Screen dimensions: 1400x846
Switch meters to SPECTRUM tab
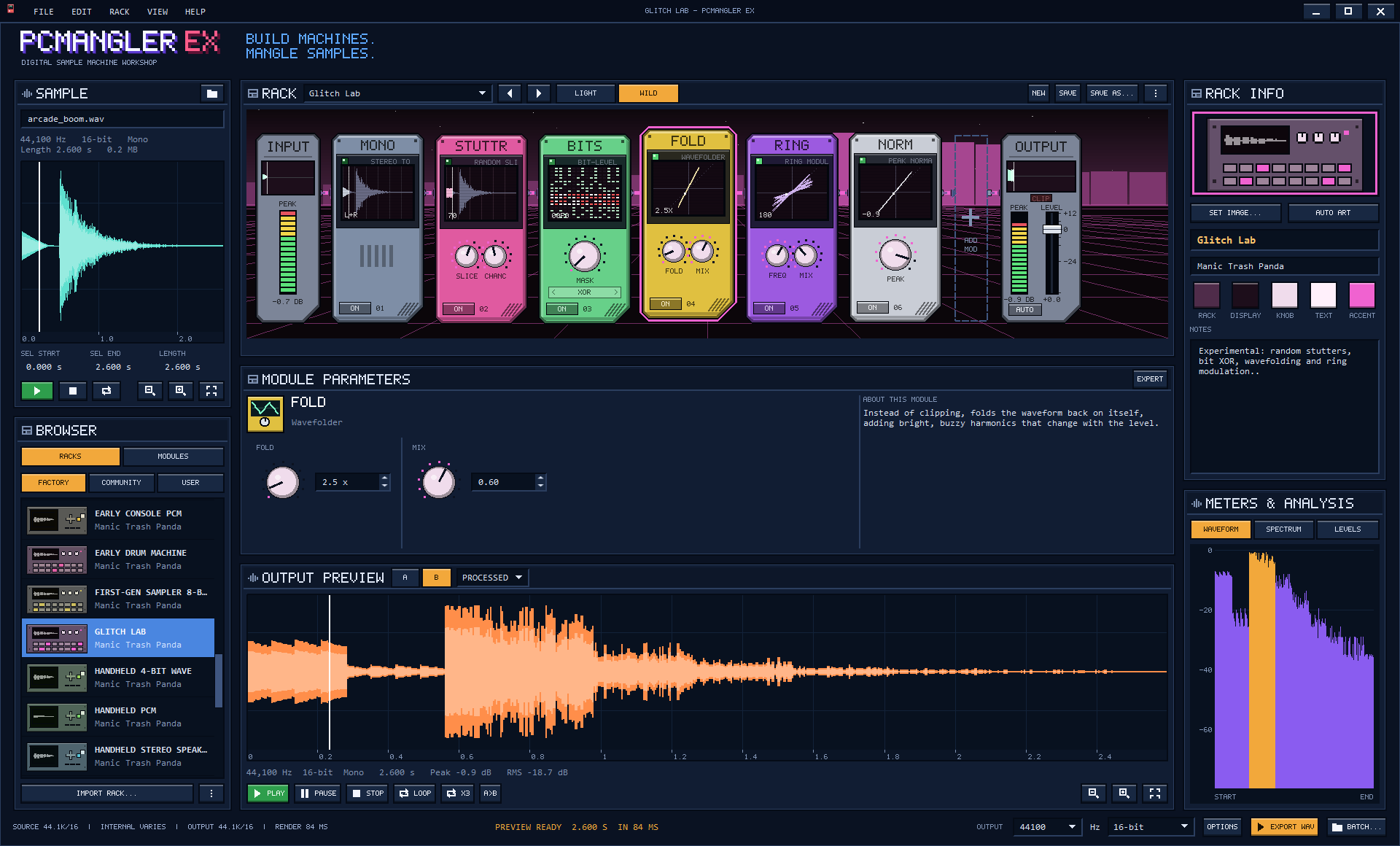[x=1283, y=529]
